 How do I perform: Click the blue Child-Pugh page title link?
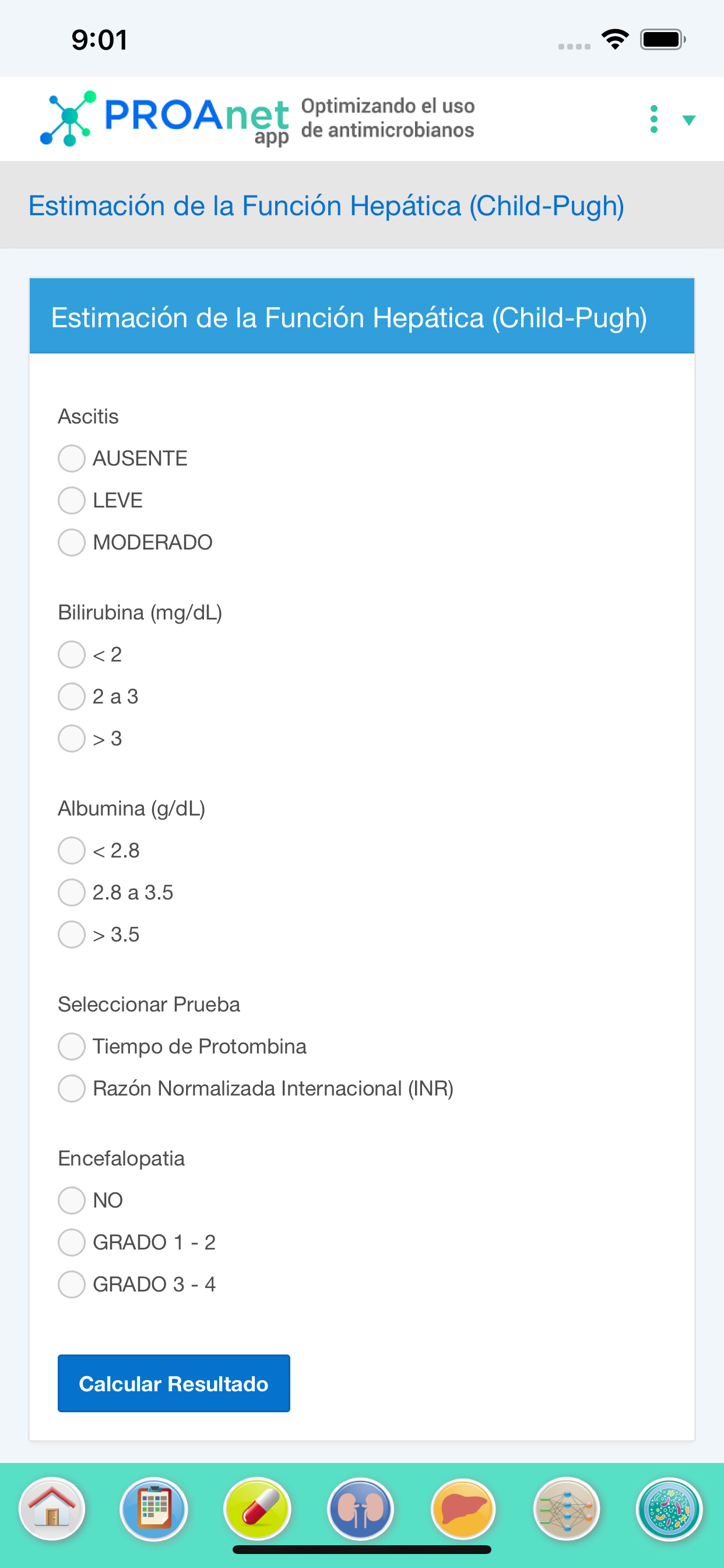coord(326,206)
